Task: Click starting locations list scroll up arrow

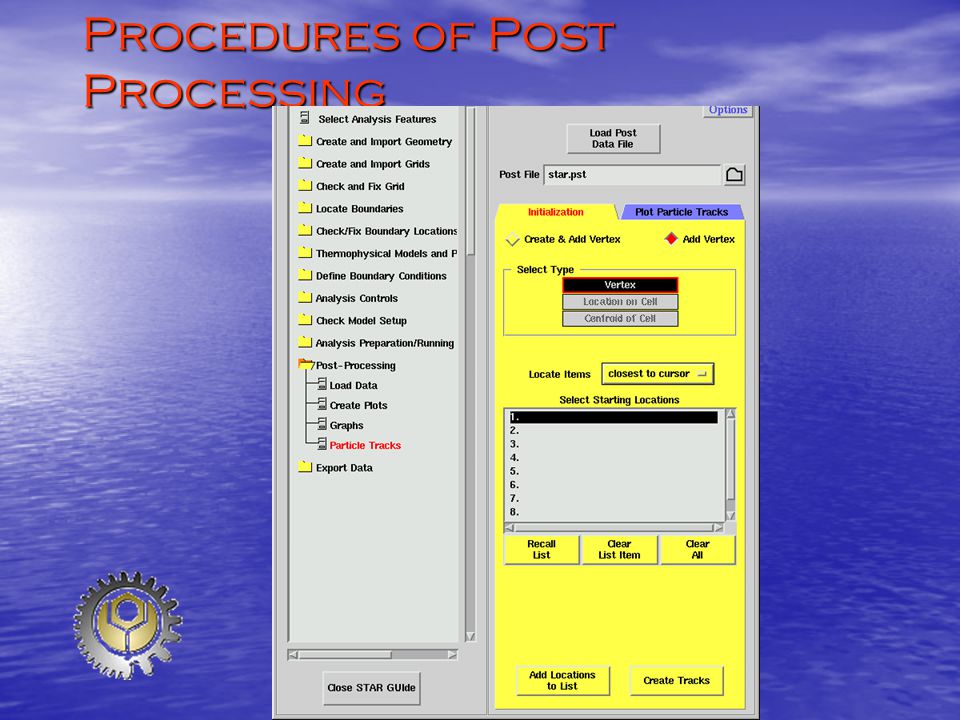Action: point(730,414)
